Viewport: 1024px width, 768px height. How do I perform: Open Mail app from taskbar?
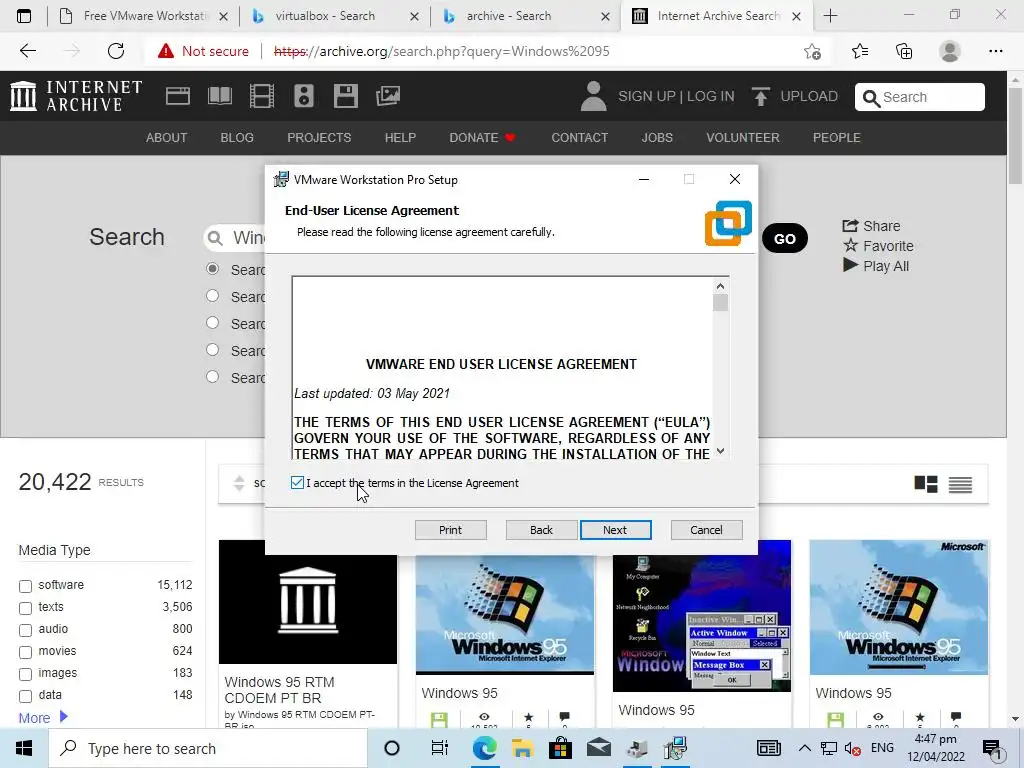pos(598,748)
